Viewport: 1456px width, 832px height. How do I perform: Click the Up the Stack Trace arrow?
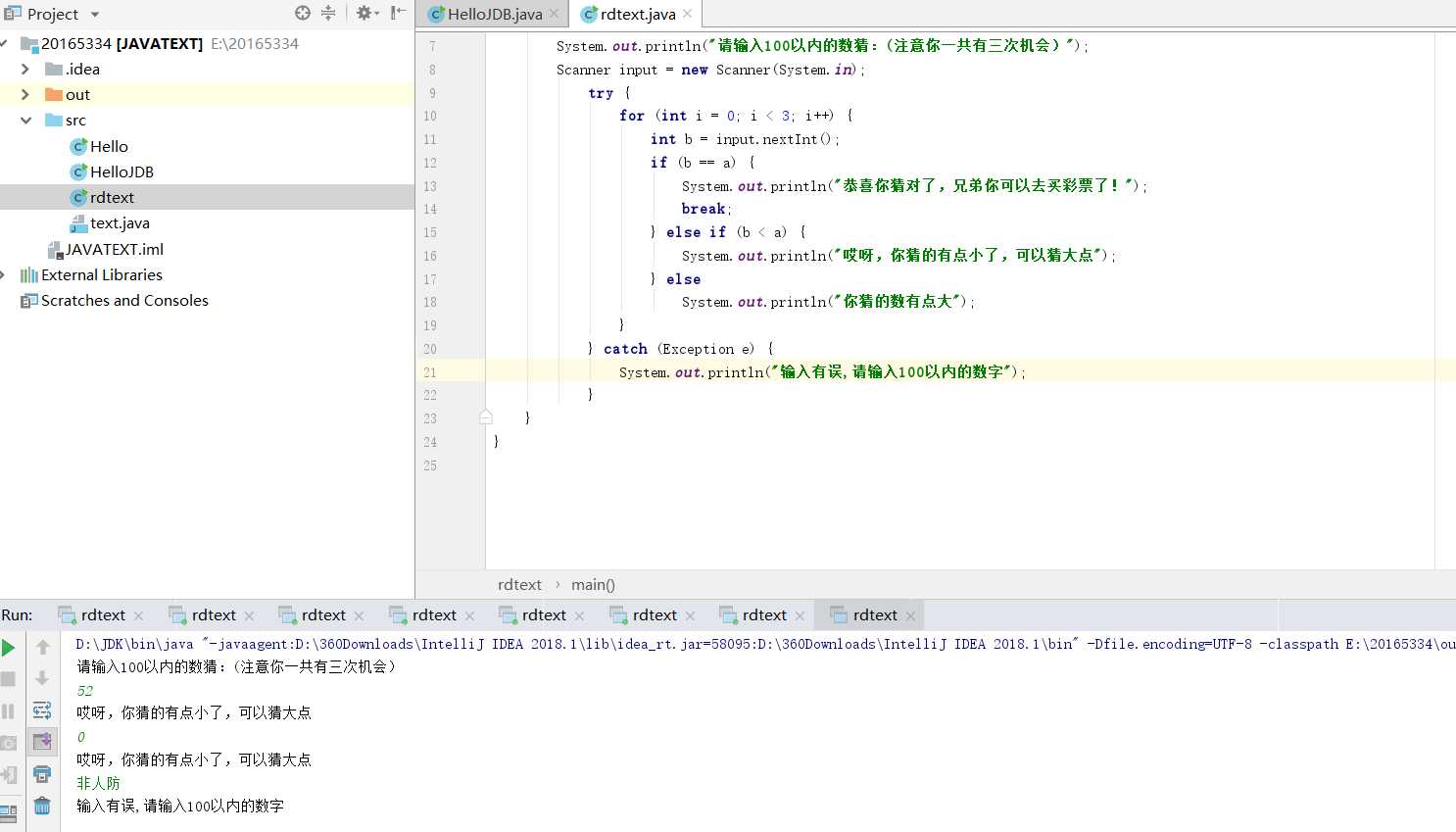[42, 647]
